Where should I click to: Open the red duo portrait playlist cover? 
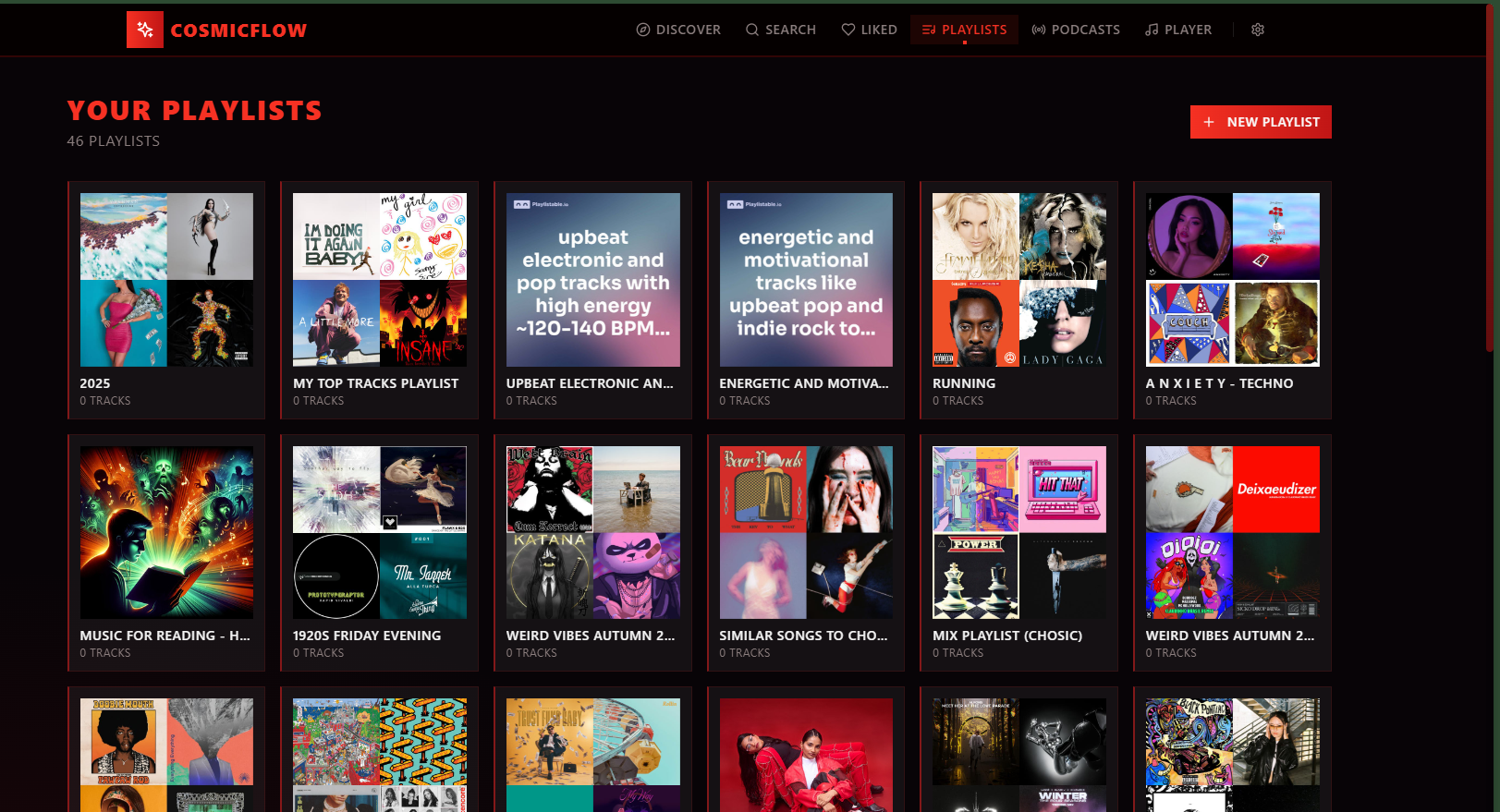pos(806,755)
